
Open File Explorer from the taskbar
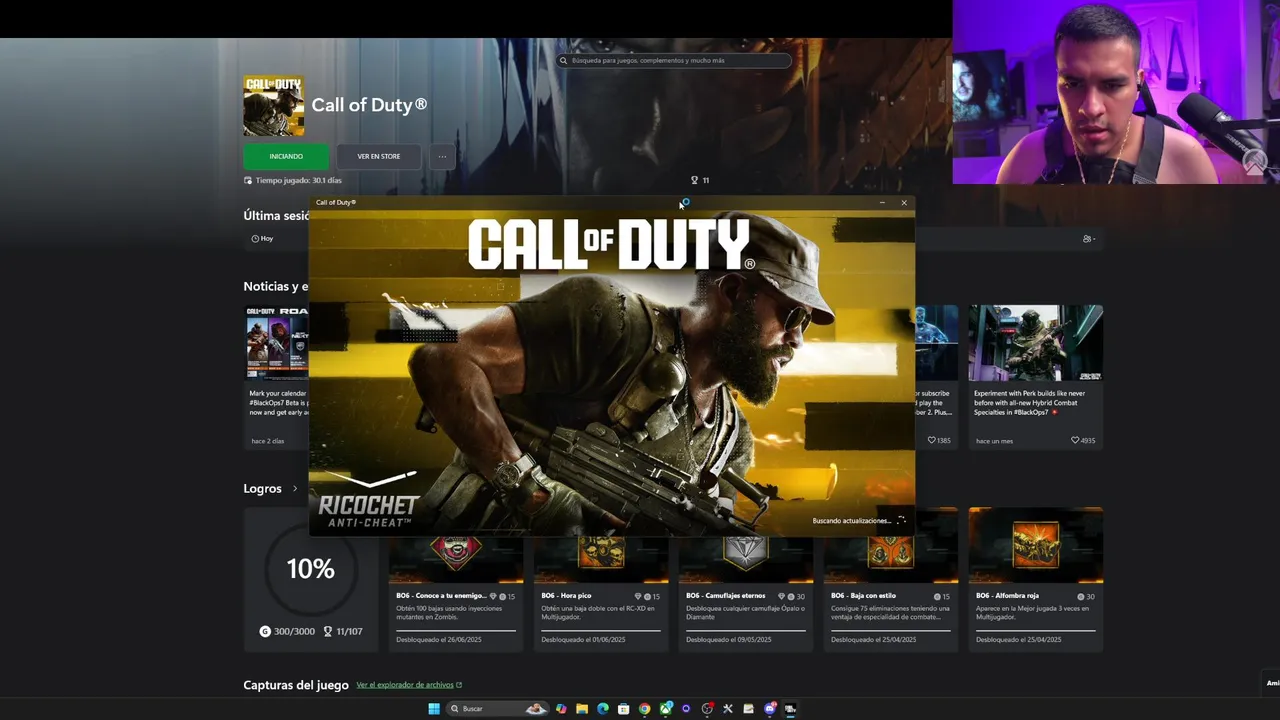pyautogui.click(x=582, y=709)
